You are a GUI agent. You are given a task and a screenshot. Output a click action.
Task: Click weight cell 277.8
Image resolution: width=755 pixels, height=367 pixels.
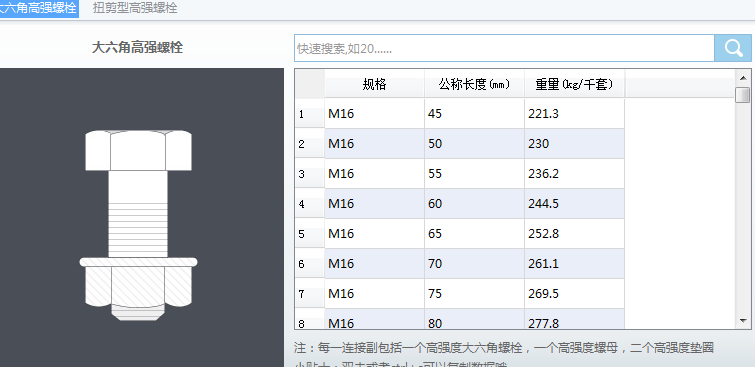574,319
